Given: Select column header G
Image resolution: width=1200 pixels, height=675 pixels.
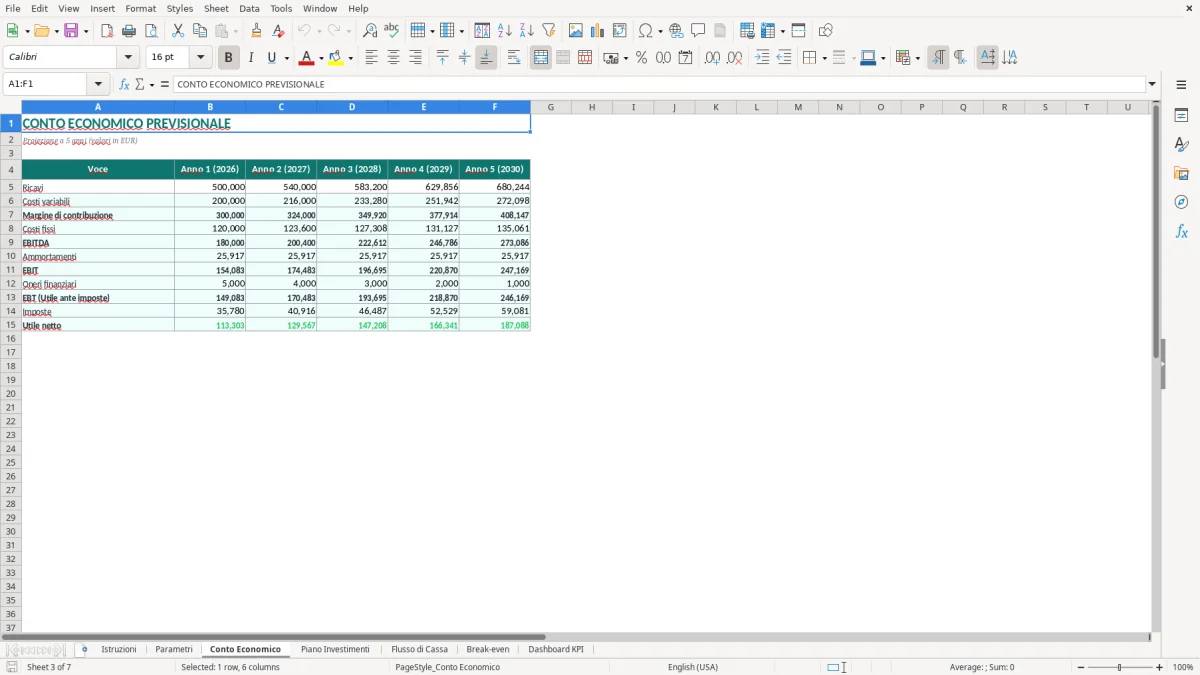Looking at the screenshot, I should [x=551, y=107].
